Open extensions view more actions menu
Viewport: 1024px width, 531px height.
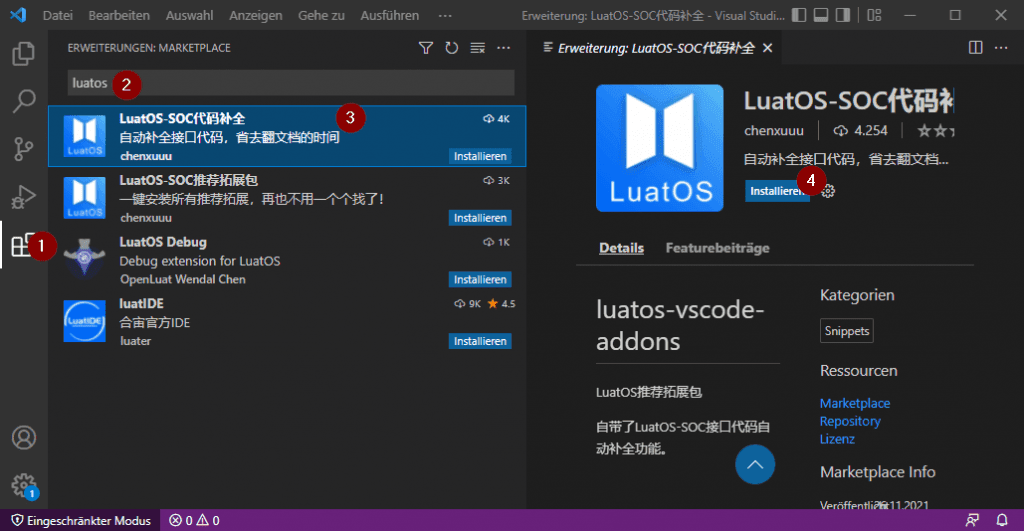click(503, 48)
